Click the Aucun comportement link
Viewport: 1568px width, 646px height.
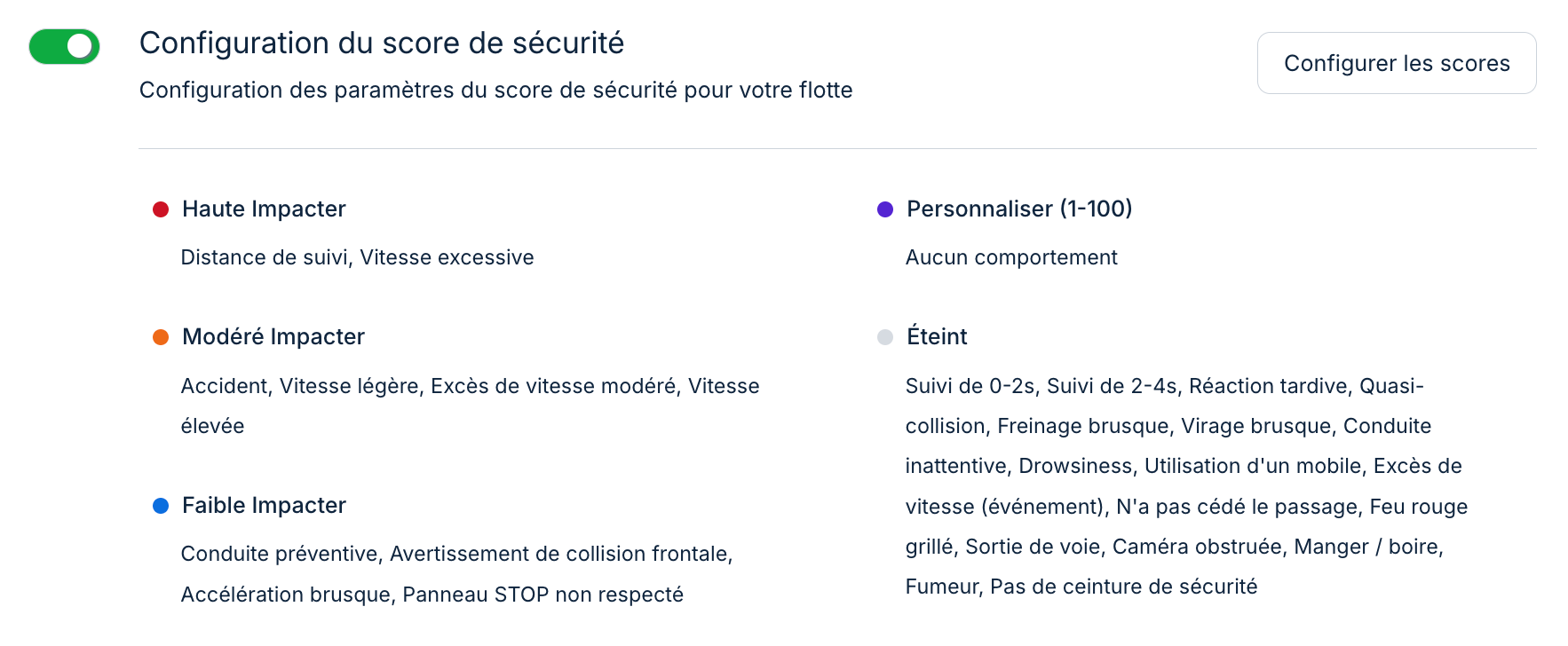pyautogui.click(x=1011, y=256)
